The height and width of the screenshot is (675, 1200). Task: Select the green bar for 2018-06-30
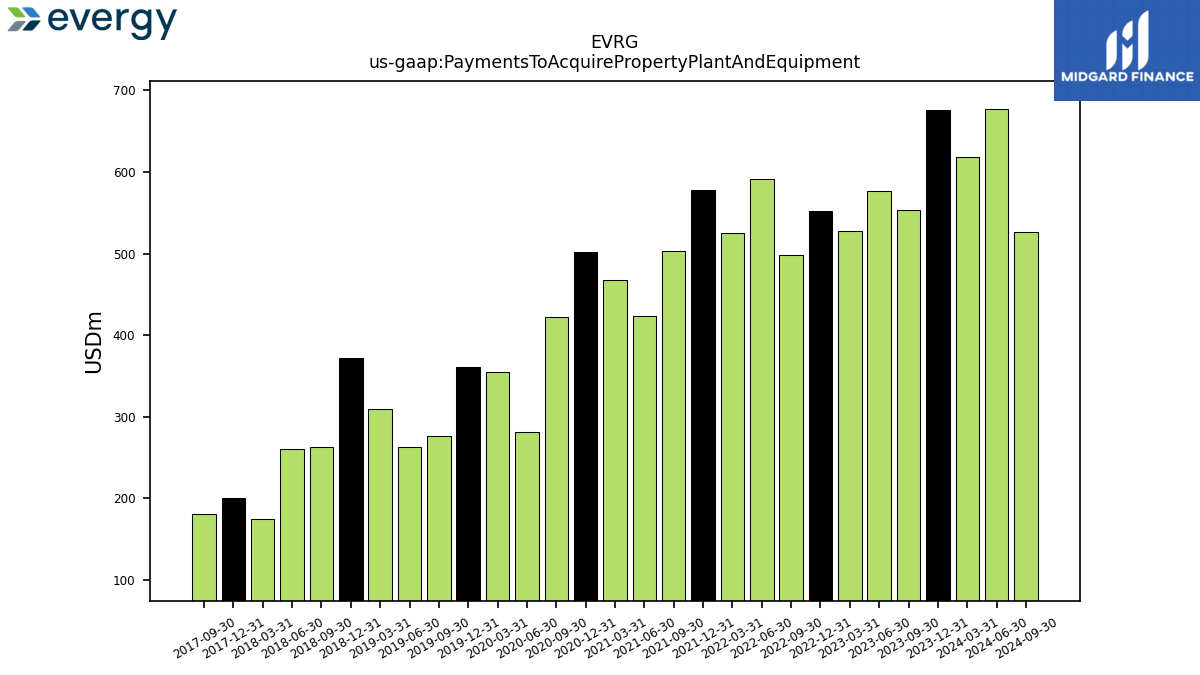[292, 525]
